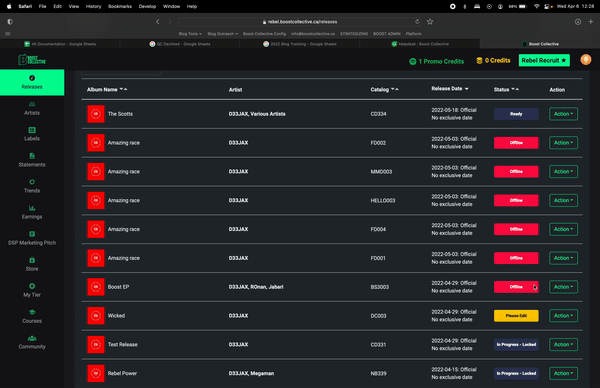Open the Releases sidebar section

pyautogui.click(x=32, y=82)
